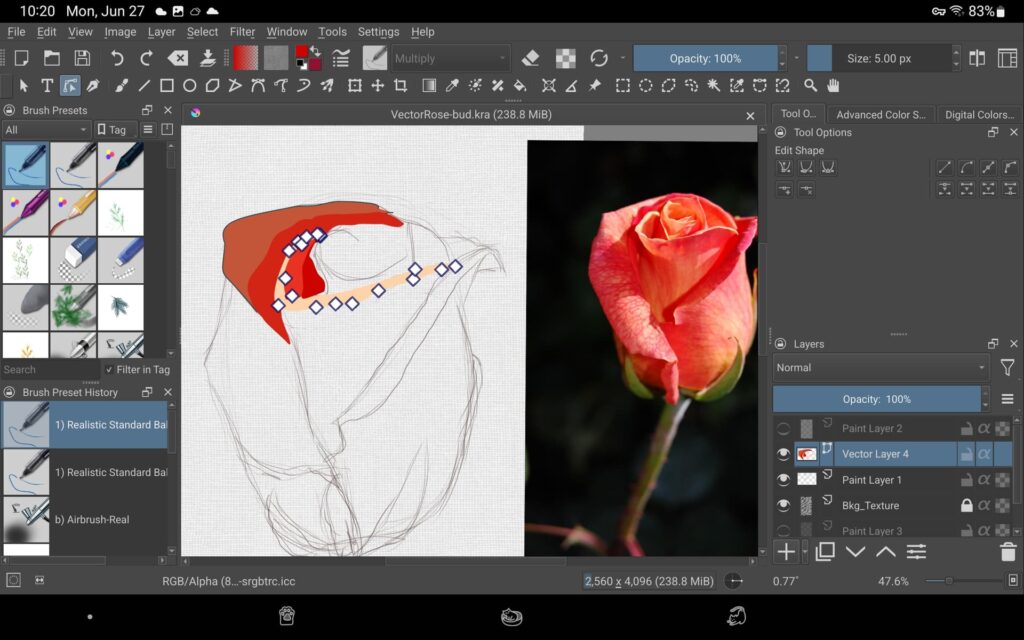Click the add new layer plus button
Image resolution: width=1024 pixels, height=640 pixels.
(787, 550)
